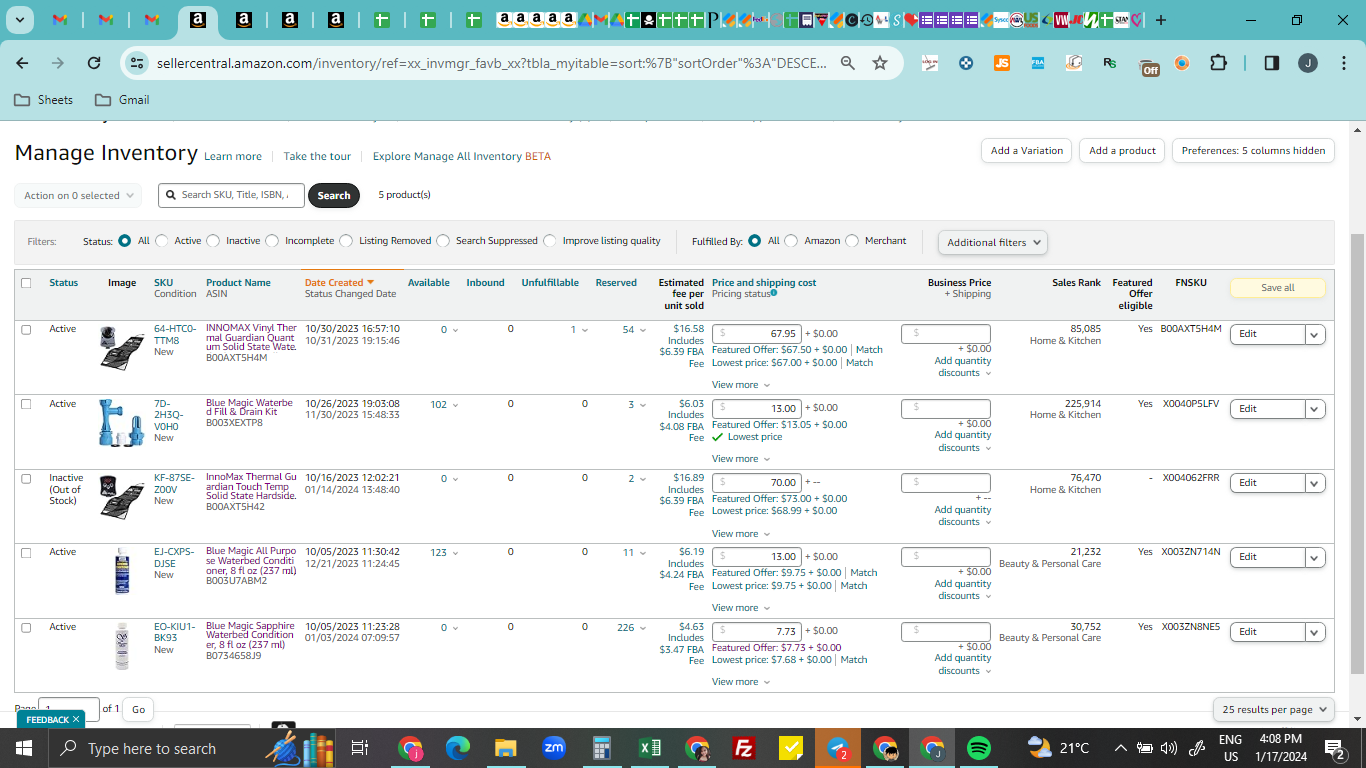Image resolution: width=1366 pixels, height=768 pixels.
Task: Expand View more under the $7.73 price
Action: [x=741, y=682]
